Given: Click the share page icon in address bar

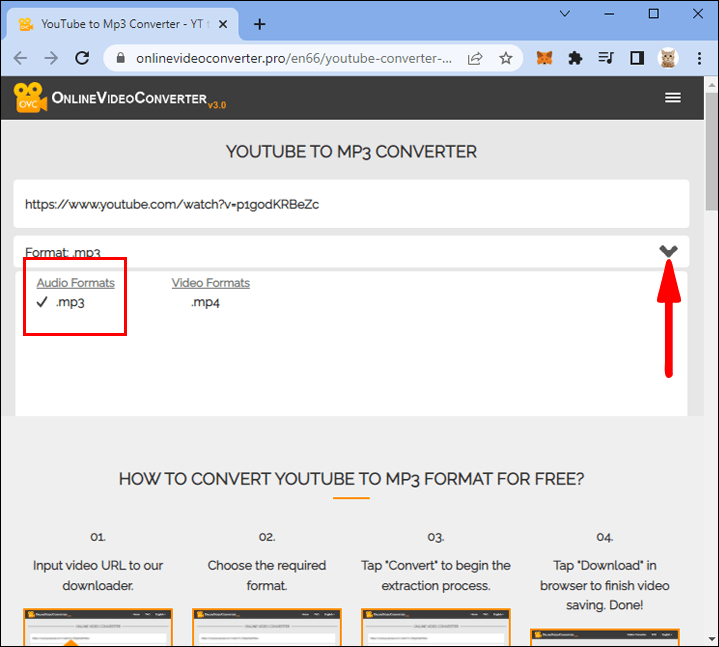Looking at the screenshot, I should [x=475, y=58].
